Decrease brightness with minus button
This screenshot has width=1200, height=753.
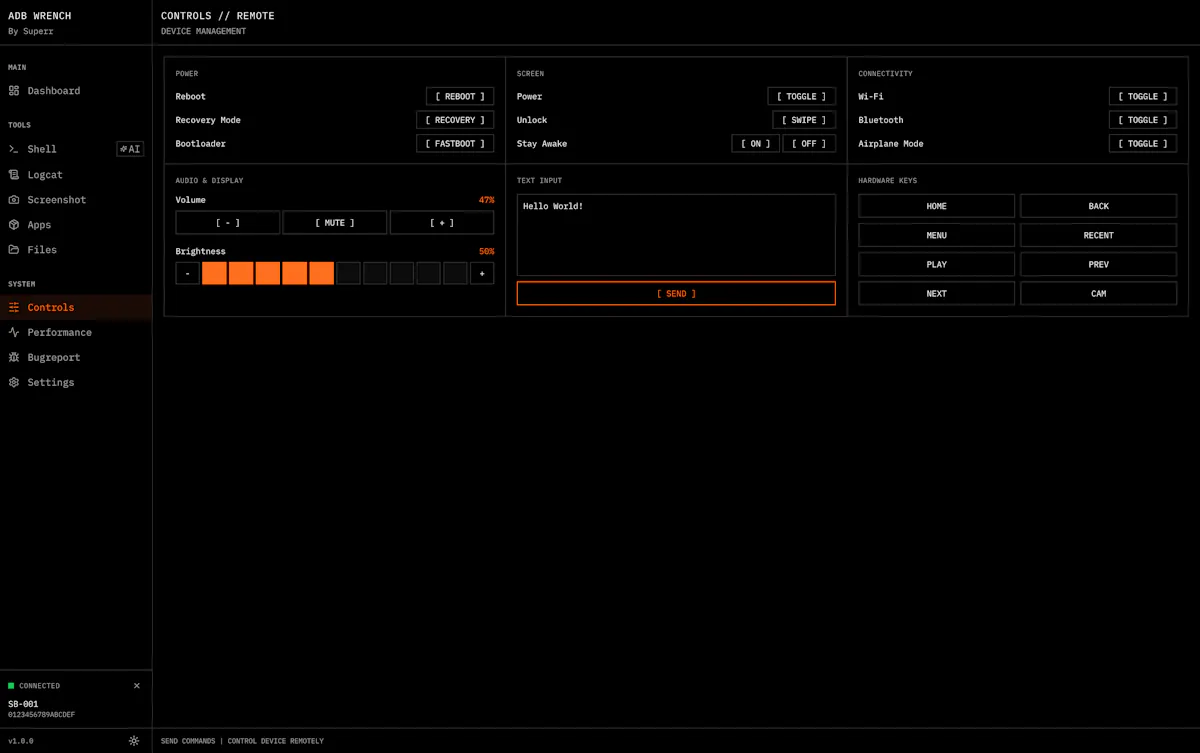(187, 273)
